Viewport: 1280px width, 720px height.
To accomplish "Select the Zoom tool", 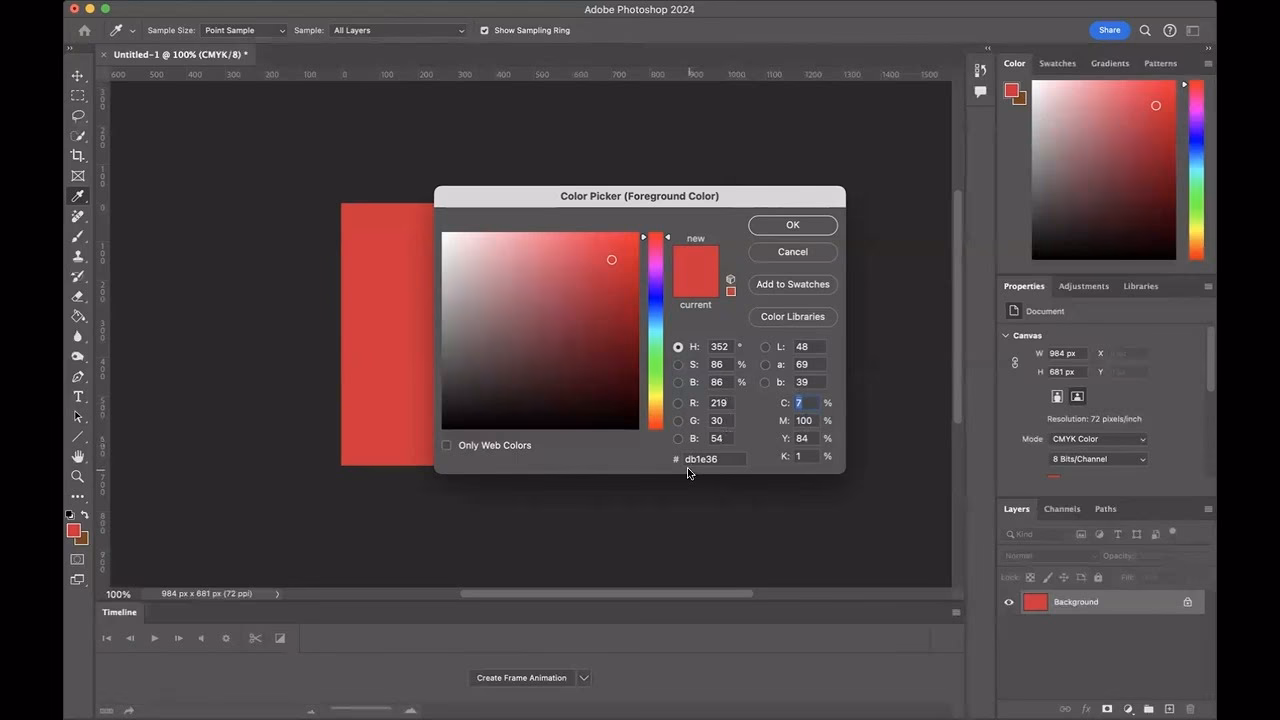I will [x=77, y=476].
